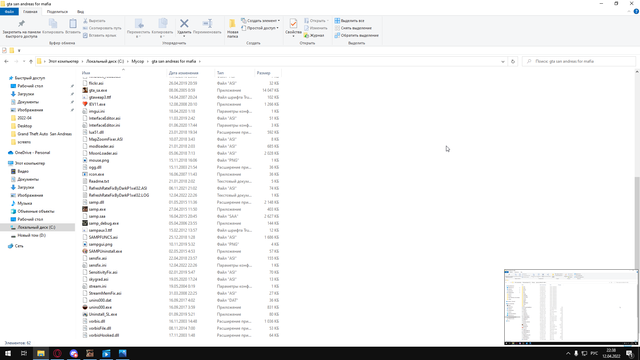Create a New folder (Новая папка)
The height and width of the screenshot is (360, 640).
tap(232, 28)
